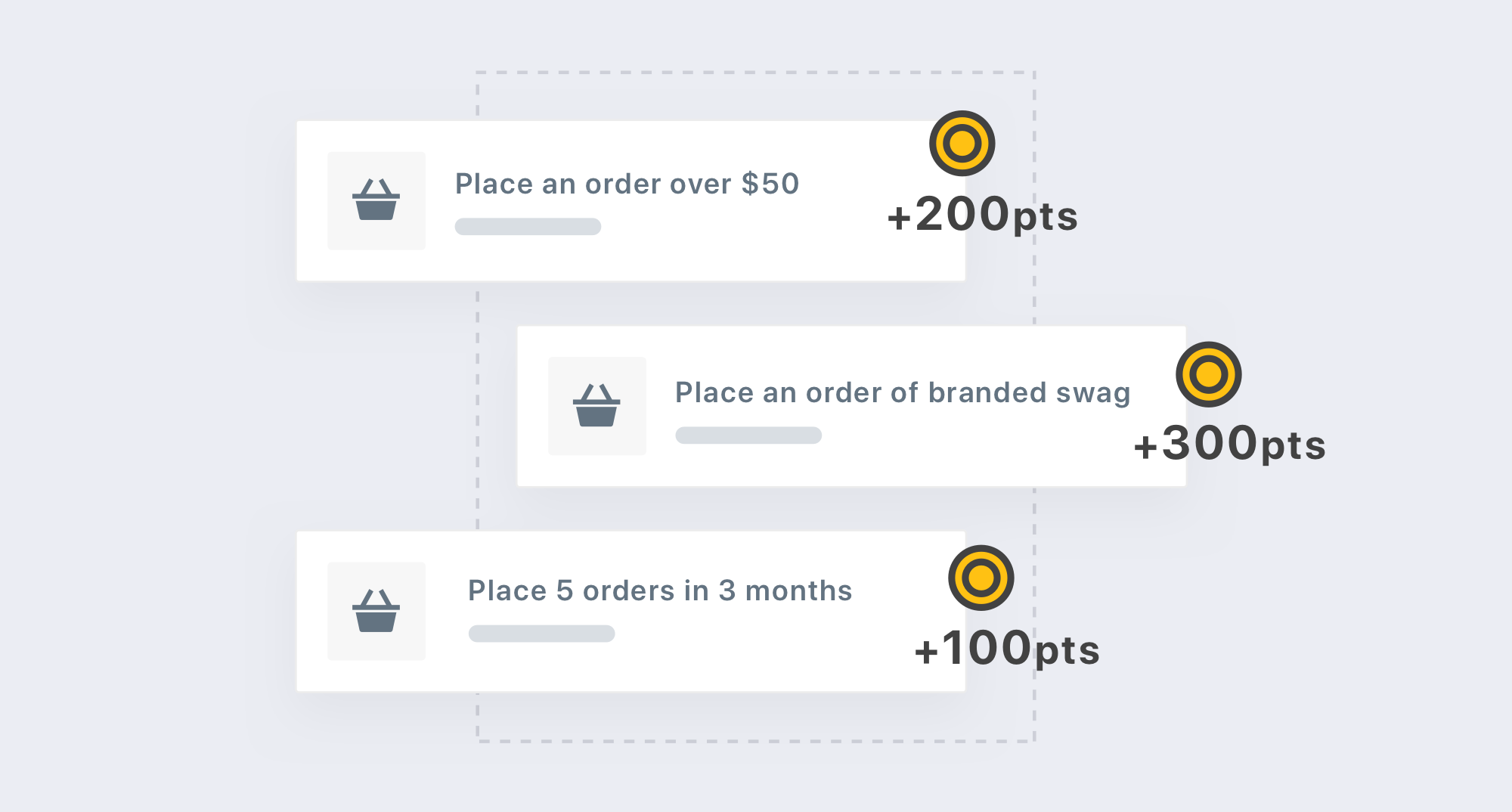Image resolution: width=1512 pixels, height=812 pixels.
Task: Select "Place 5 orders in 3 months" text
Action: pyautogui.click(x=660, y=590)
